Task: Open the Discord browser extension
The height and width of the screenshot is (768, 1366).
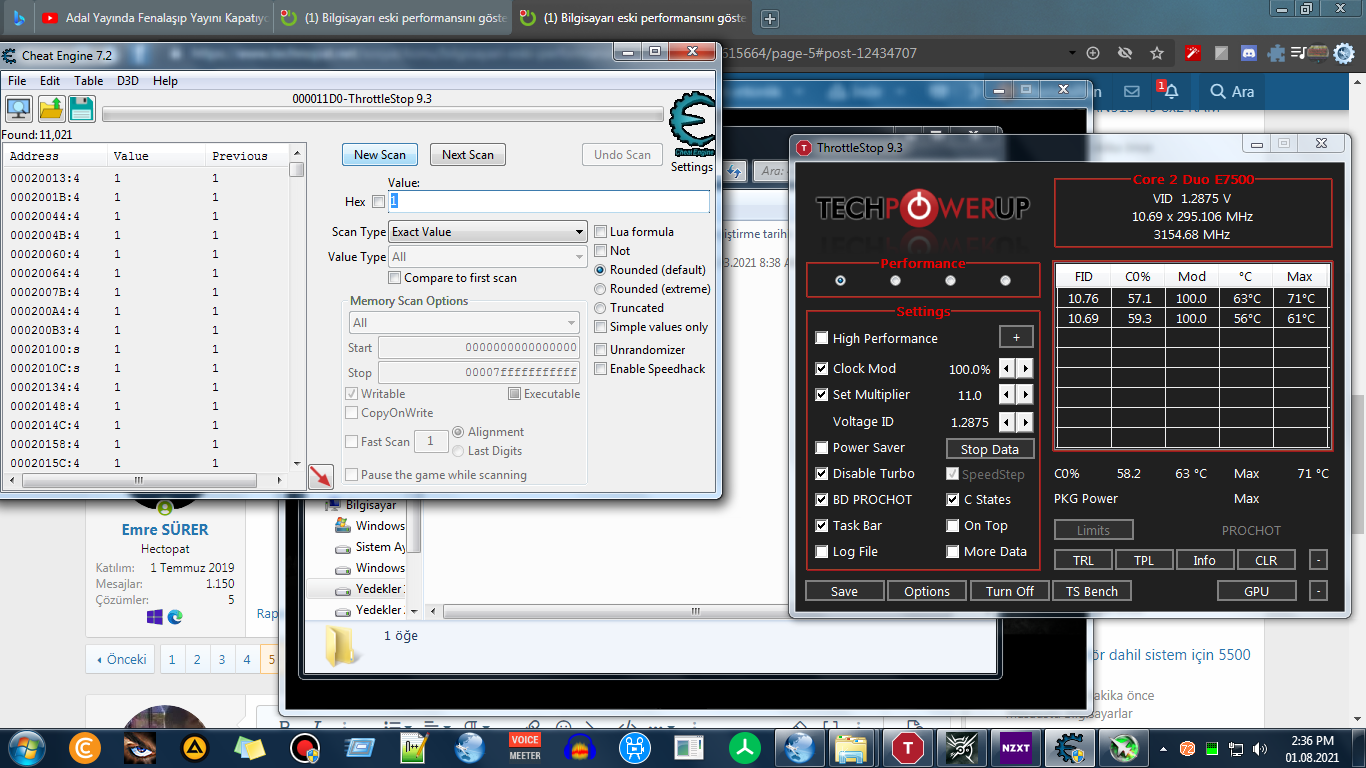Action: coord(1248,53)
